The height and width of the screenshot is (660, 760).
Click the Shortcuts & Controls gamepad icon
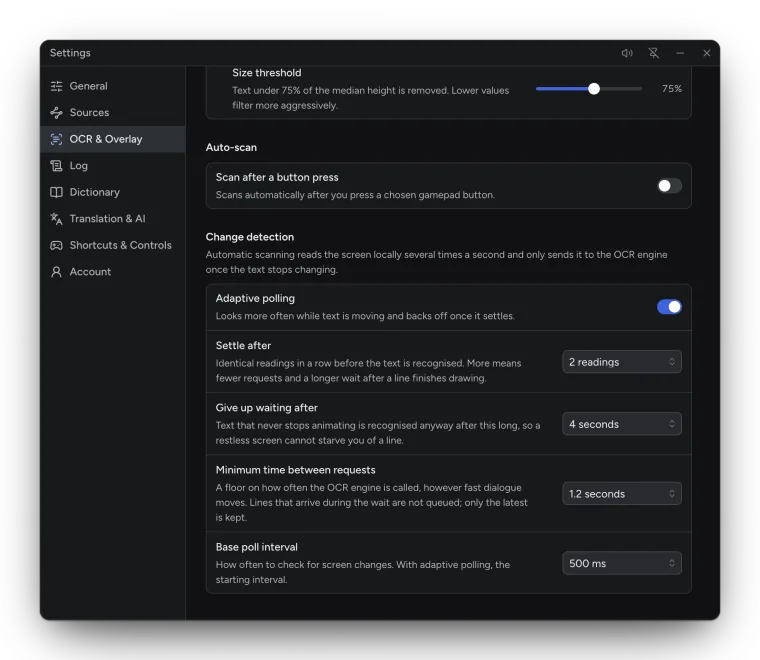point(56,246)
